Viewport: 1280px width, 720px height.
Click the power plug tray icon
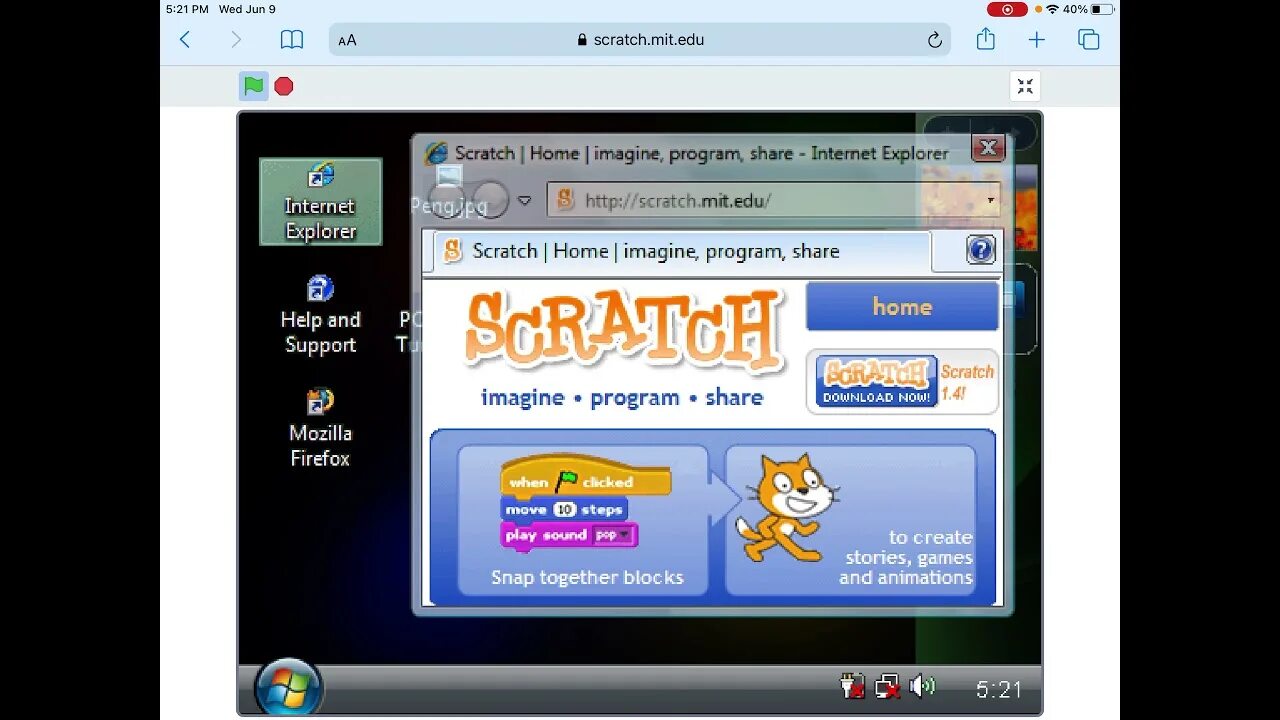[x=852, y=687]
